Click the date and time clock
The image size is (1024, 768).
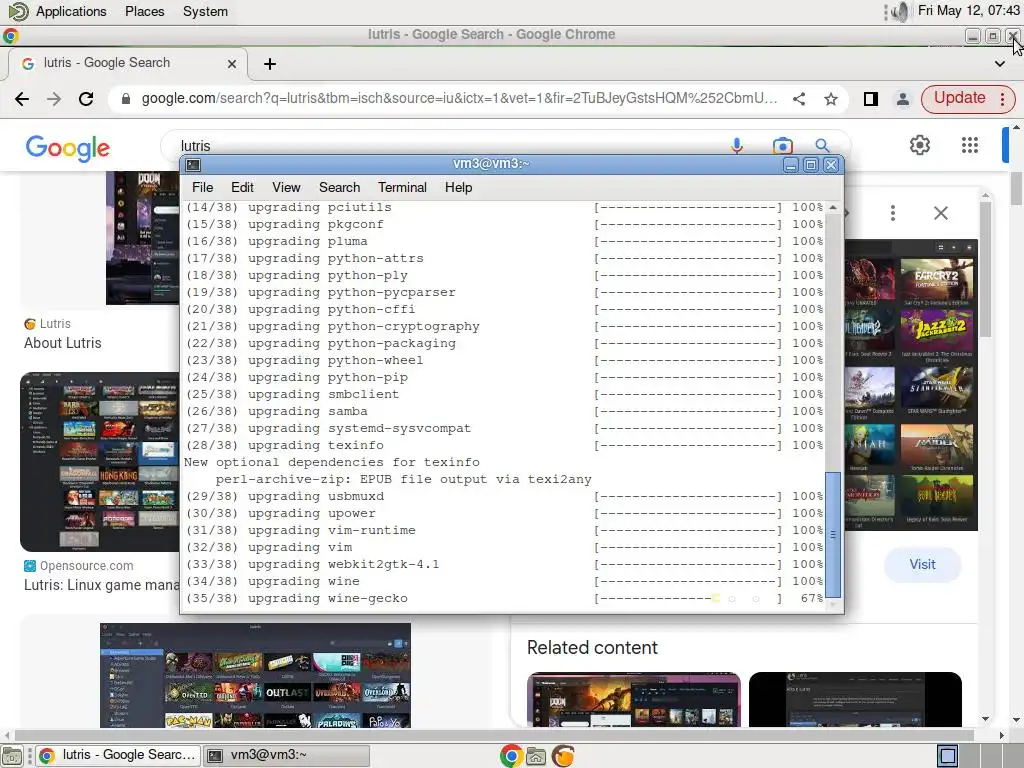coord(968,10)
